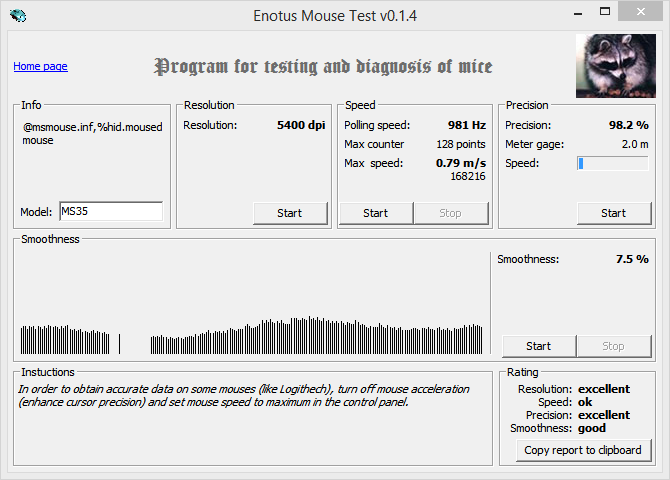
Task: Stop the Smoothness test
Action: [614, 346]
